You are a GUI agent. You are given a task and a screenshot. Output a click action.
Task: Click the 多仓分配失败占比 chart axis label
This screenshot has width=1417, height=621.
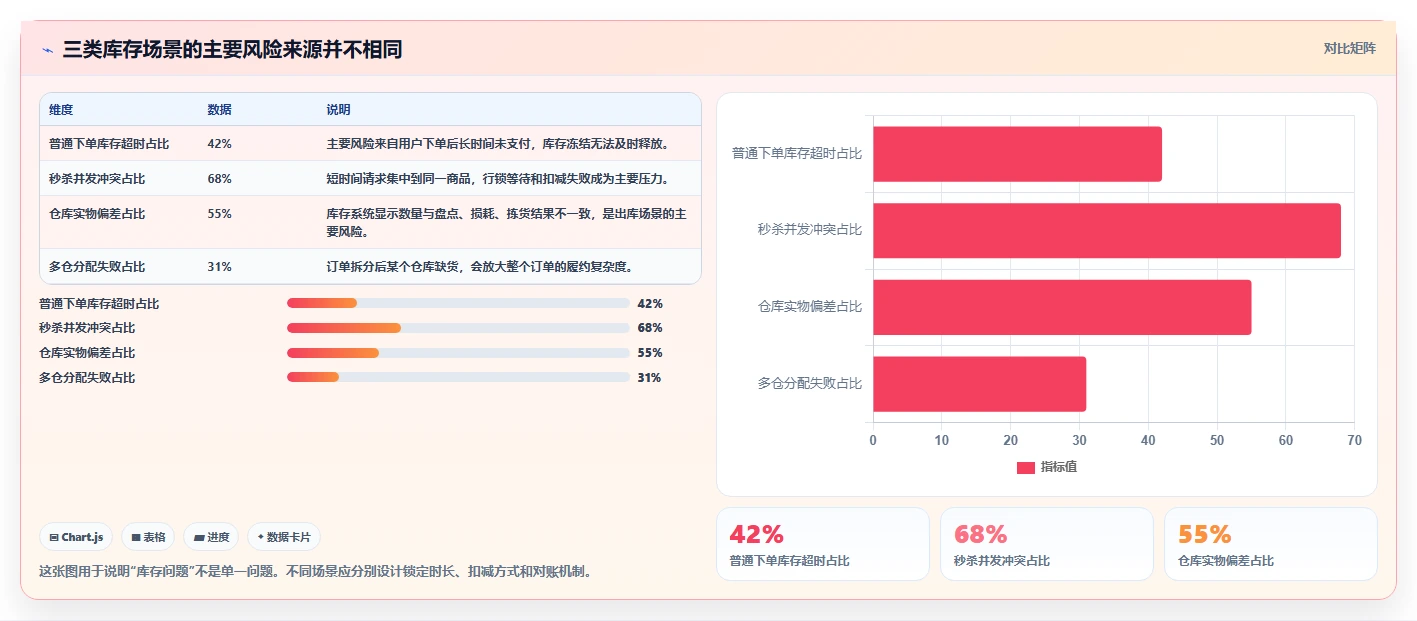[809, 383]
